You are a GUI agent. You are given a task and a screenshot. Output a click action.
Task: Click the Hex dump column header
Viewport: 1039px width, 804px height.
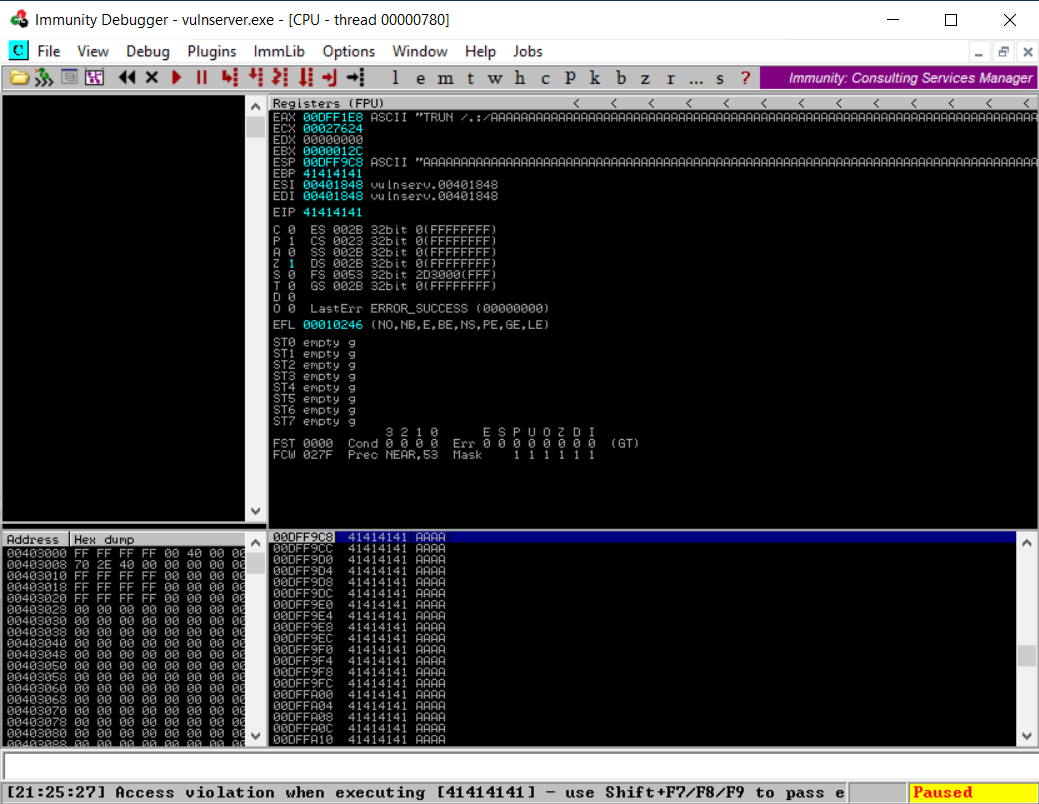[103, 540]
